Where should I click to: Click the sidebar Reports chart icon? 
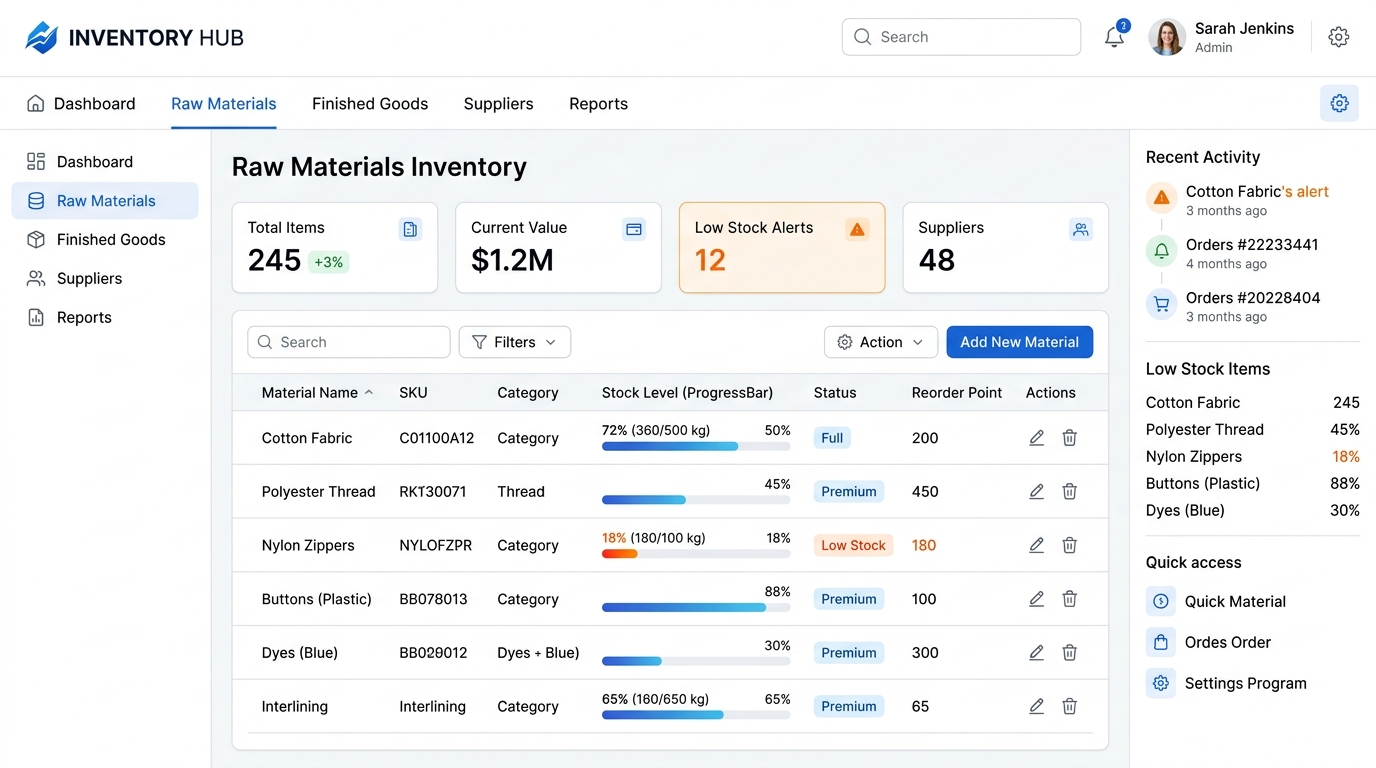(36, 317)
